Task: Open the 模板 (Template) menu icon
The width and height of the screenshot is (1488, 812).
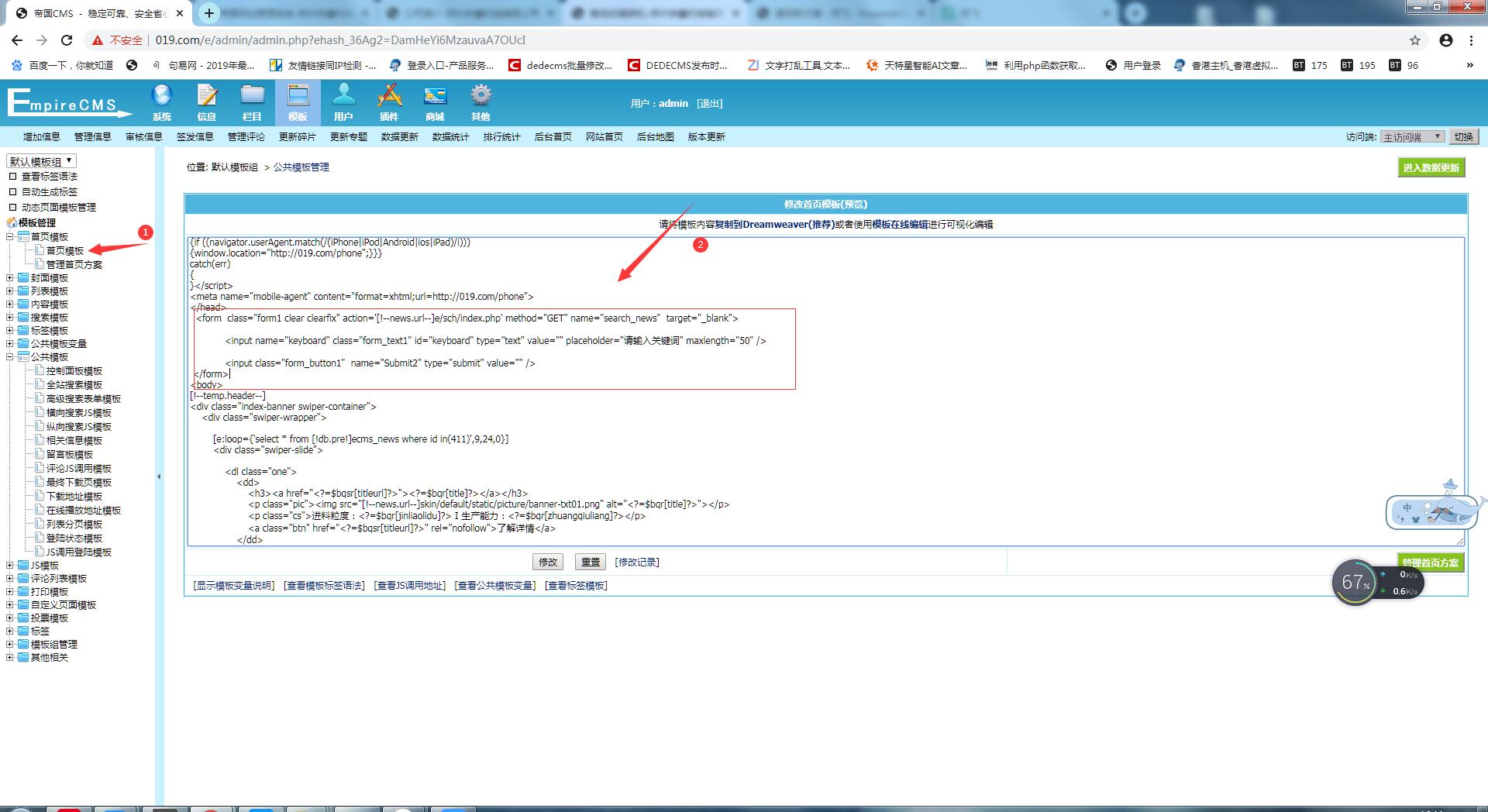Action: (x=298, y=102)
